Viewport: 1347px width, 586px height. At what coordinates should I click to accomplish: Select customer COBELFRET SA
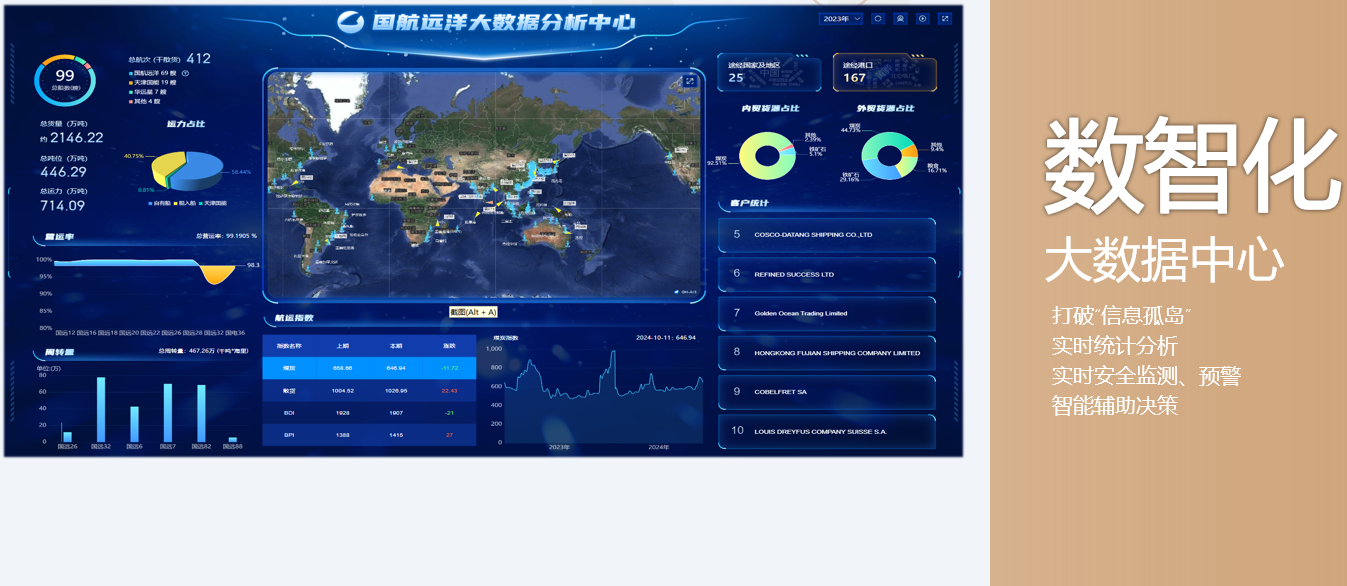(x=826, y=392)
